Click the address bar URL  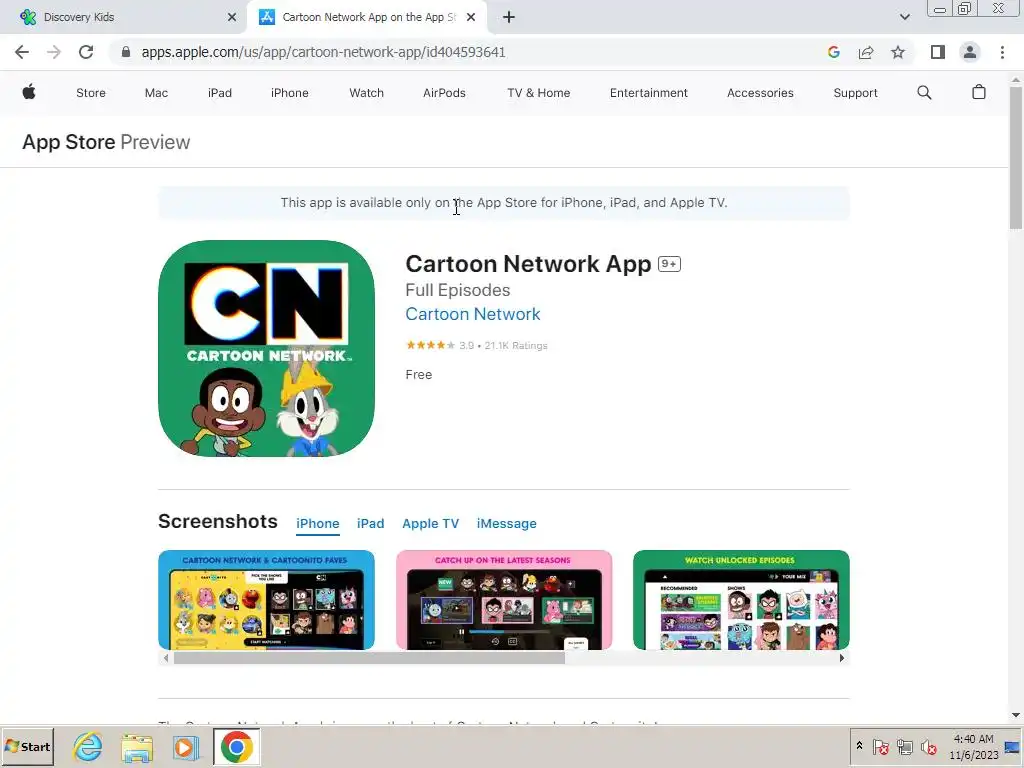point(323,52)
